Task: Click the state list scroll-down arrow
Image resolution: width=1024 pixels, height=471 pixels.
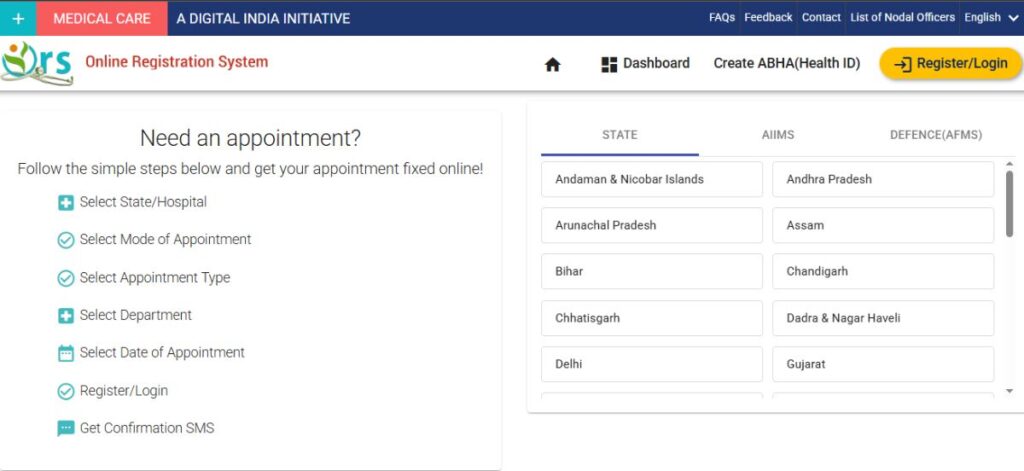Action: click(1009, 391)
